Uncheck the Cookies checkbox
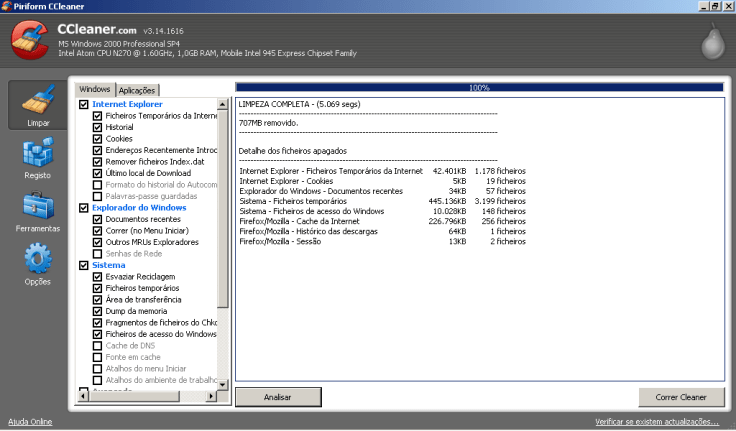The width and height of the screenshot is (736, 431). [x=97, y=138]
